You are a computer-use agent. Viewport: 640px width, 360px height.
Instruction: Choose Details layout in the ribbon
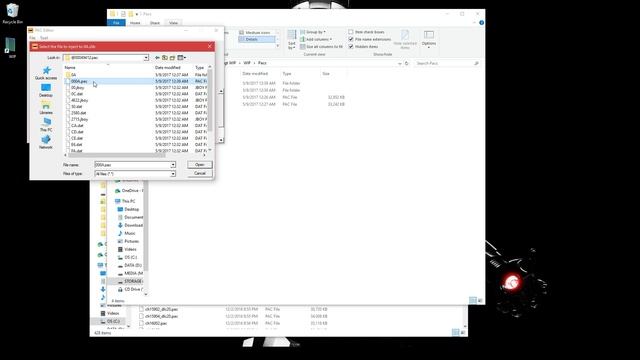click(x=256, y=39)
